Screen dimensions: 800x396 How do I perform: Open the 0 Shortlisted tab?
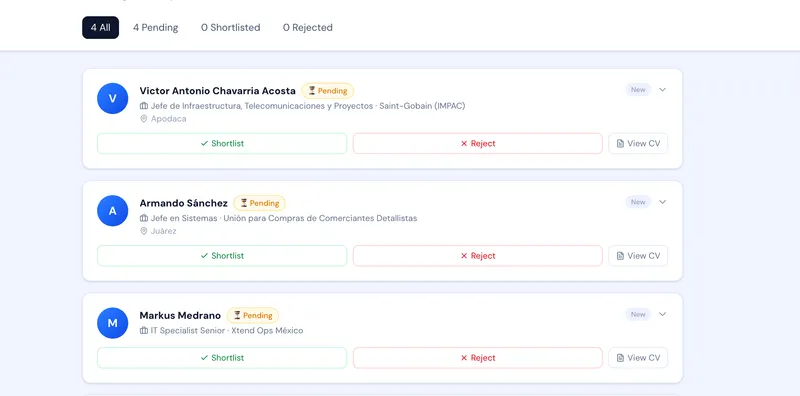[231, 28]
